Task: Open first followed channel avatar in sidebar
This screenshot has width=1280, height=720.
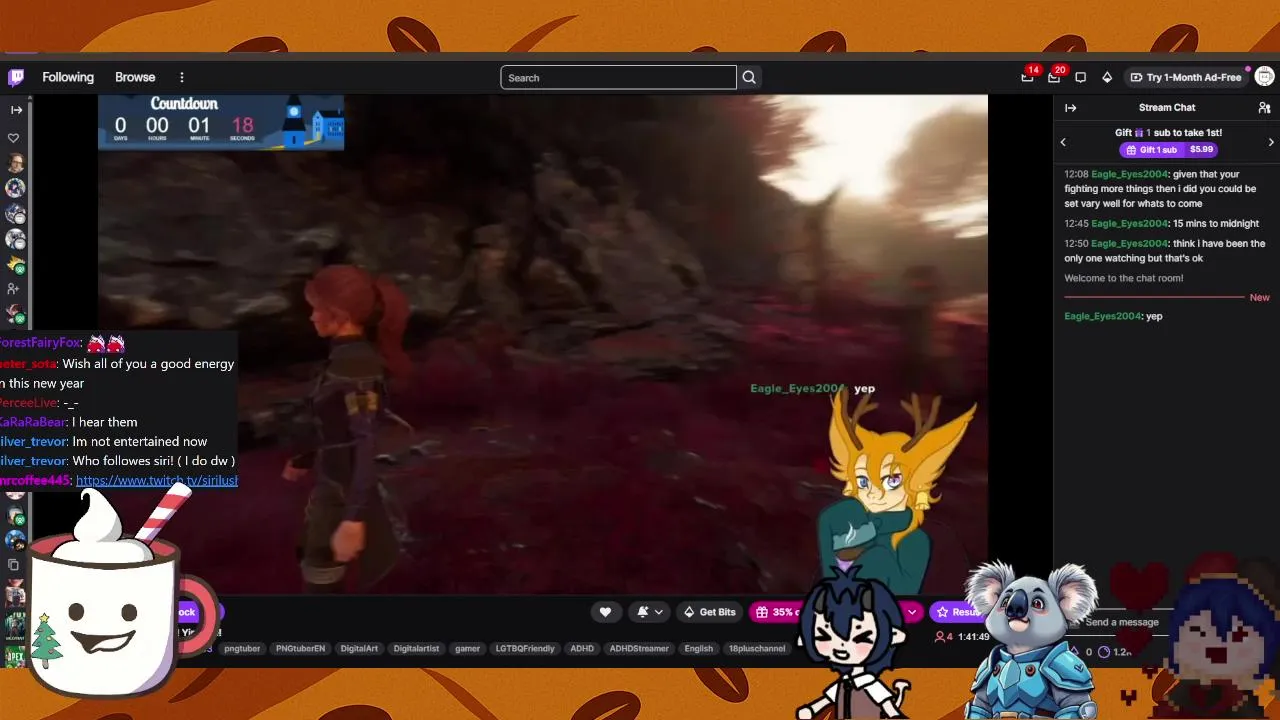Action: (x=15, y=163)
